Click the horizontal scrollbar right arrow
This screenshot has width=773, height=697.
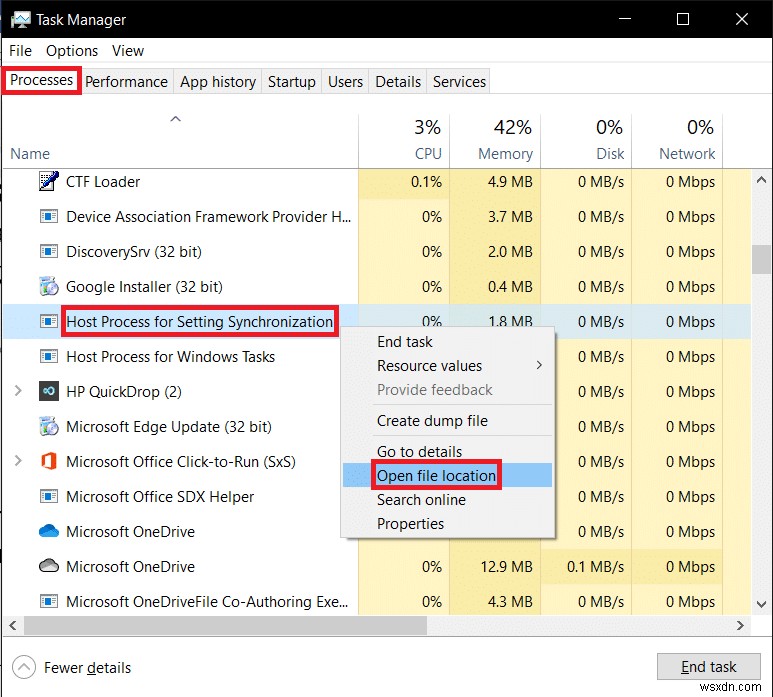[x=741, y=625]
